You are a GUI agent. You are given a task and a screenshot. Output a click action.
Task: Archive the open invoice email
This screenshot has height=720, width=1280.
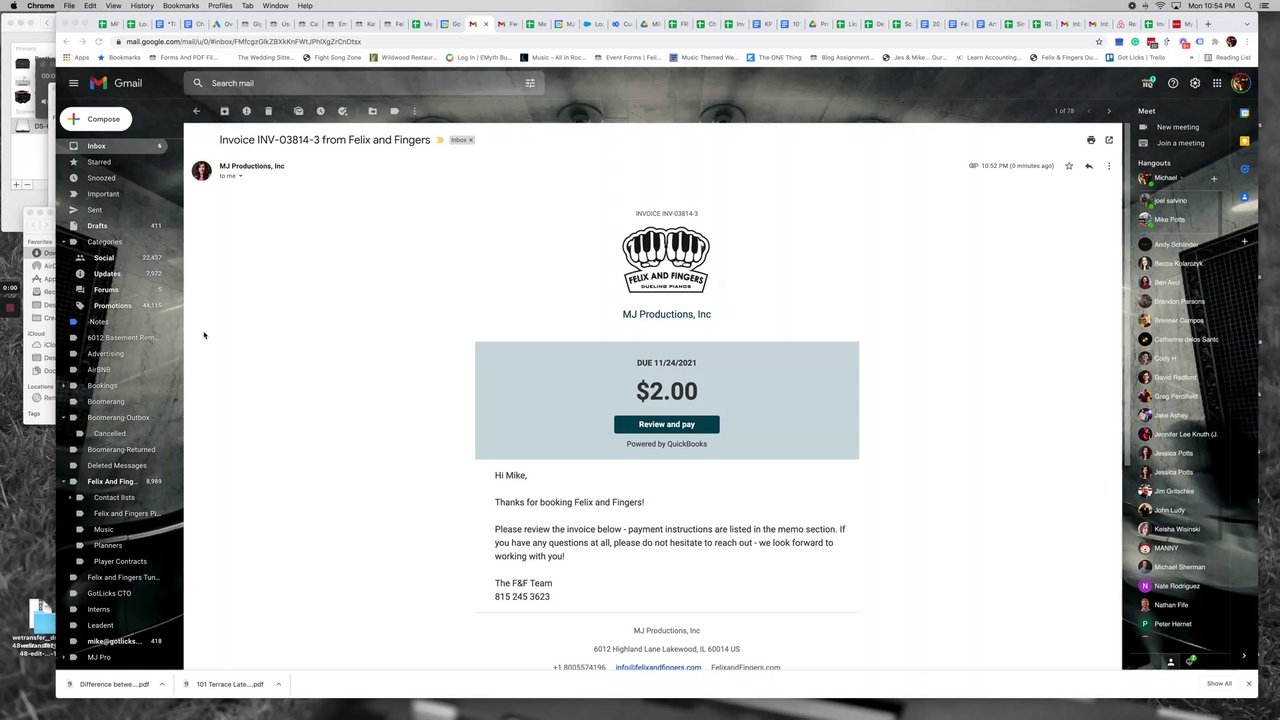click(224, 111)
